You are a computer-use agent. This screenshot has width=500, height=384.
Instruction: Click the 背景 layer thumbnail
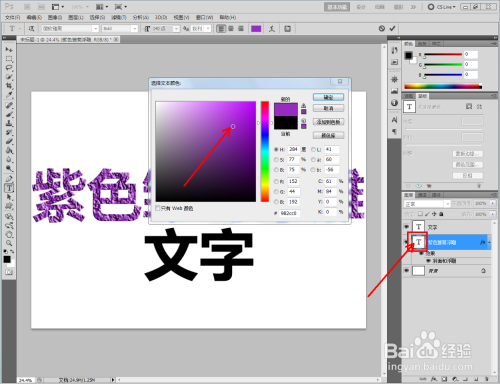click(418, 271)
